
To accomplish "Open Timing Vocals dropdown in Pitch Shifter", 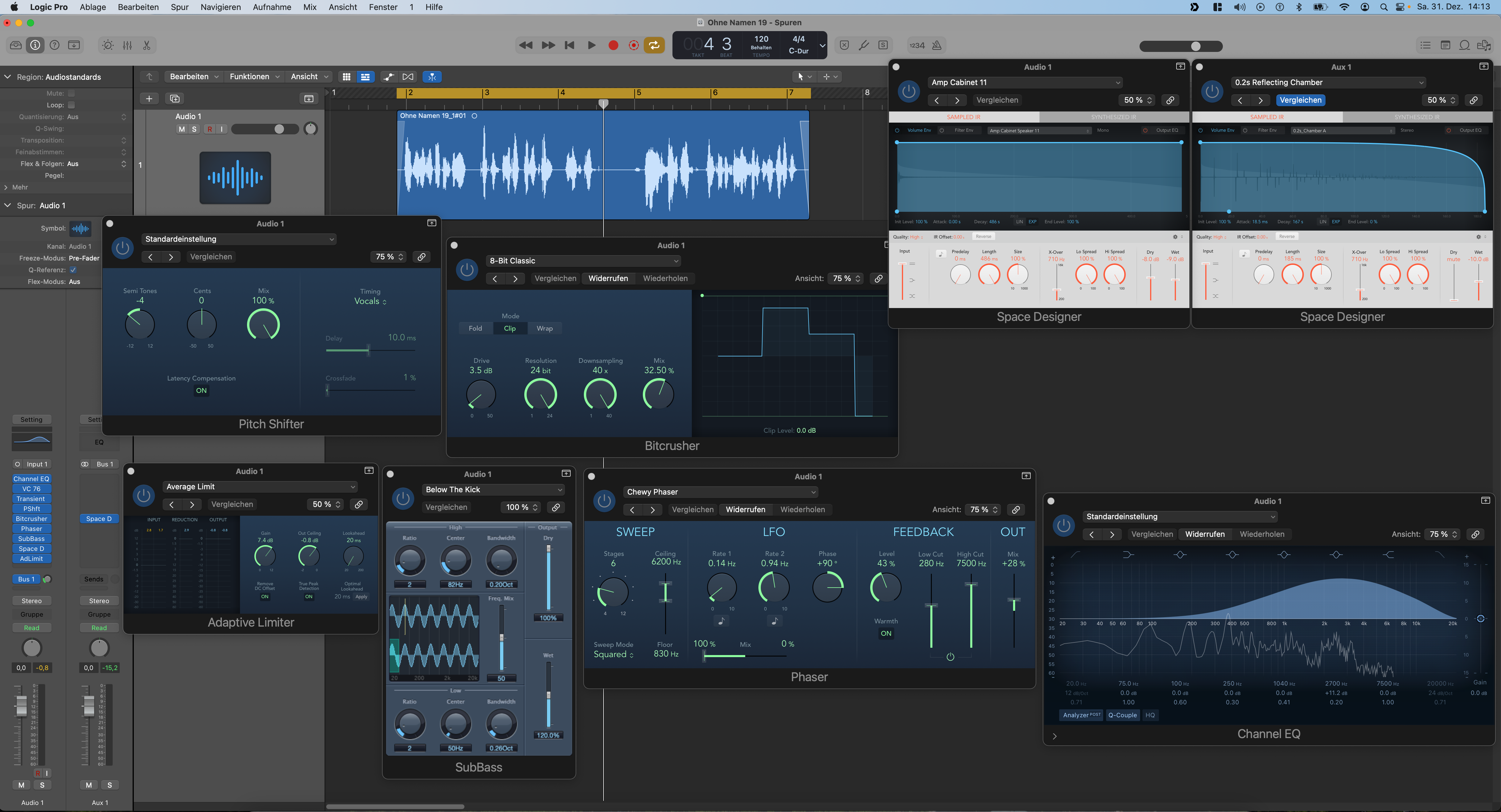I will pyautogui.click(x=371, y=301).
